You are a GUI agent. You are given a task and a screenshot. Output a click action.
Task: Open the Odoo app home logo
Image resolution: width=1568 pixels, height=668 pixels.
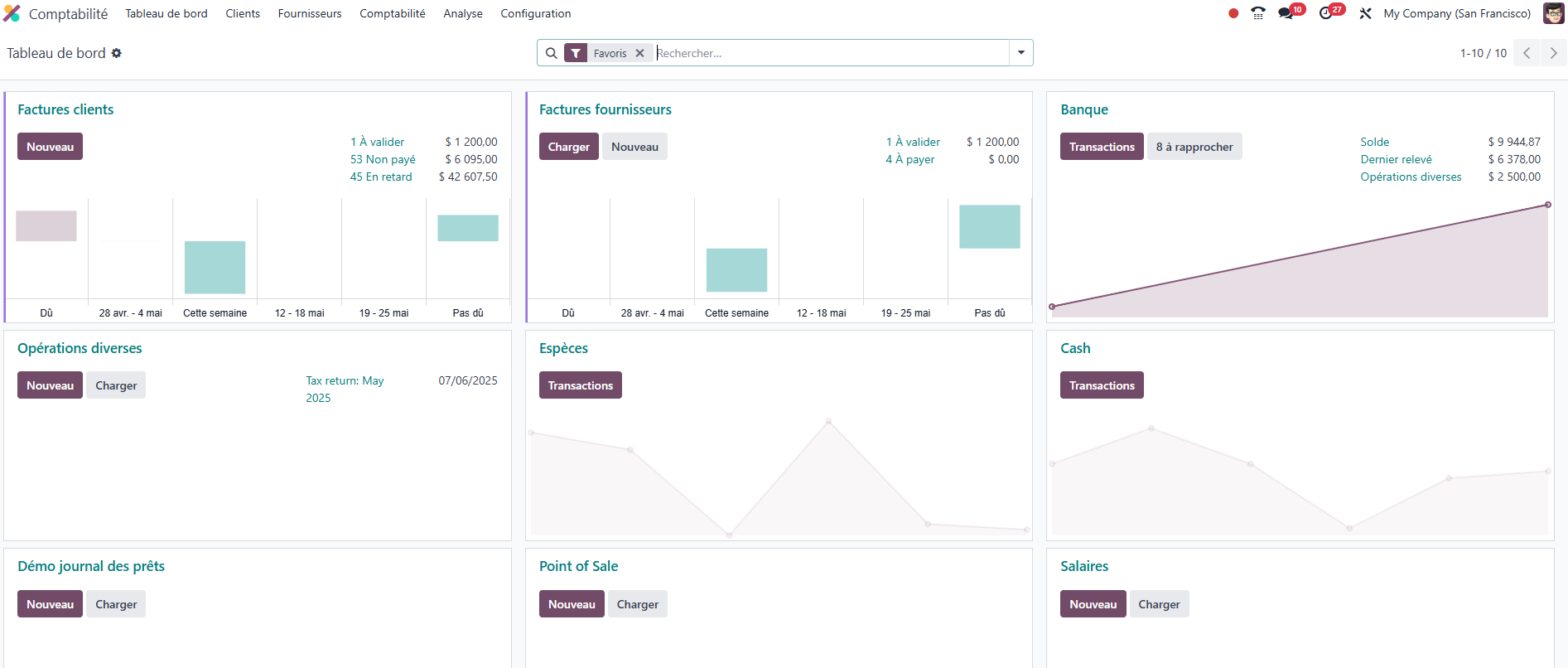point(12,13)
